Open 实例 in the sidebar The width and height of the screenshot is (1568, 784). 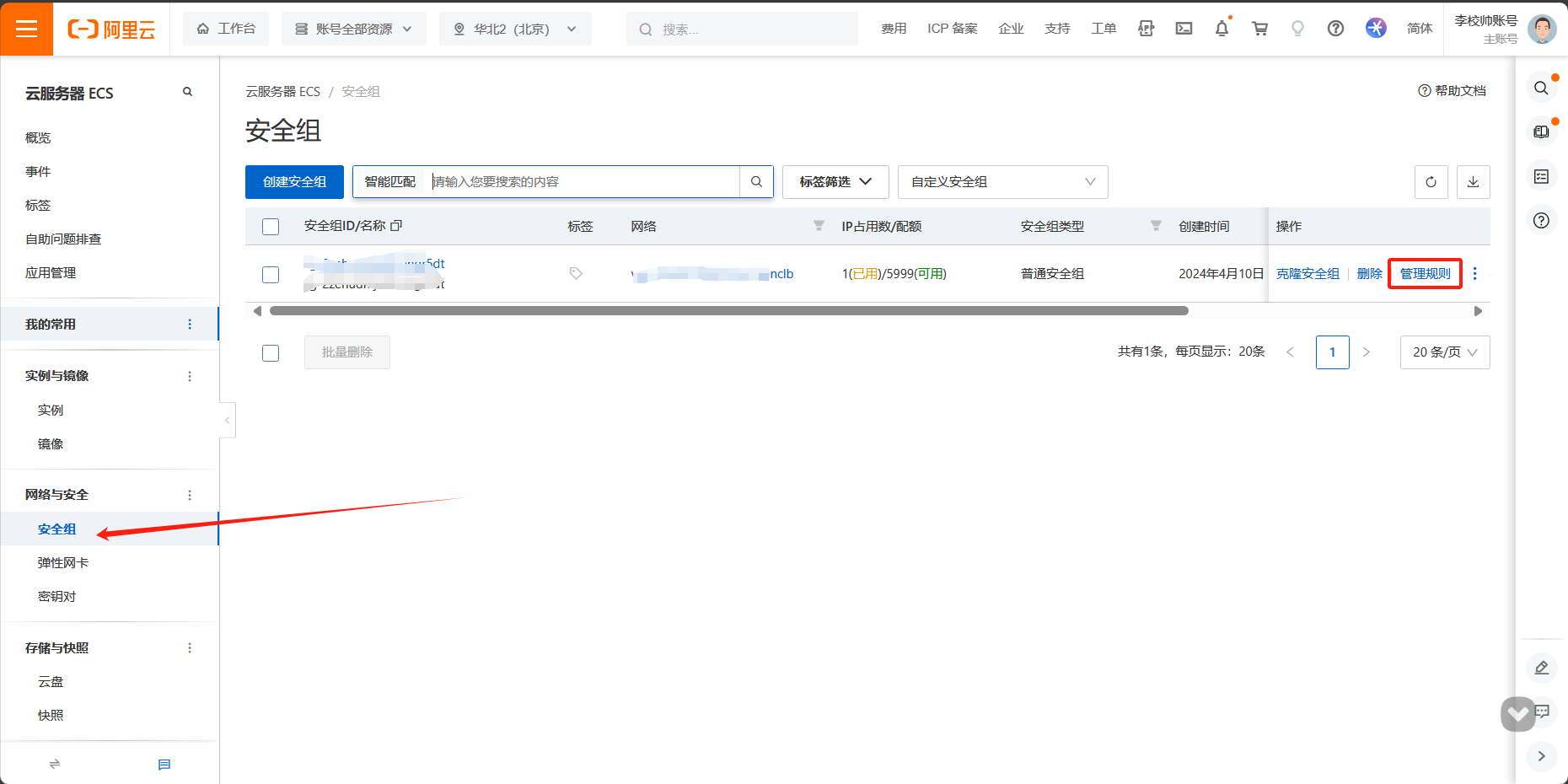[51, 410]
